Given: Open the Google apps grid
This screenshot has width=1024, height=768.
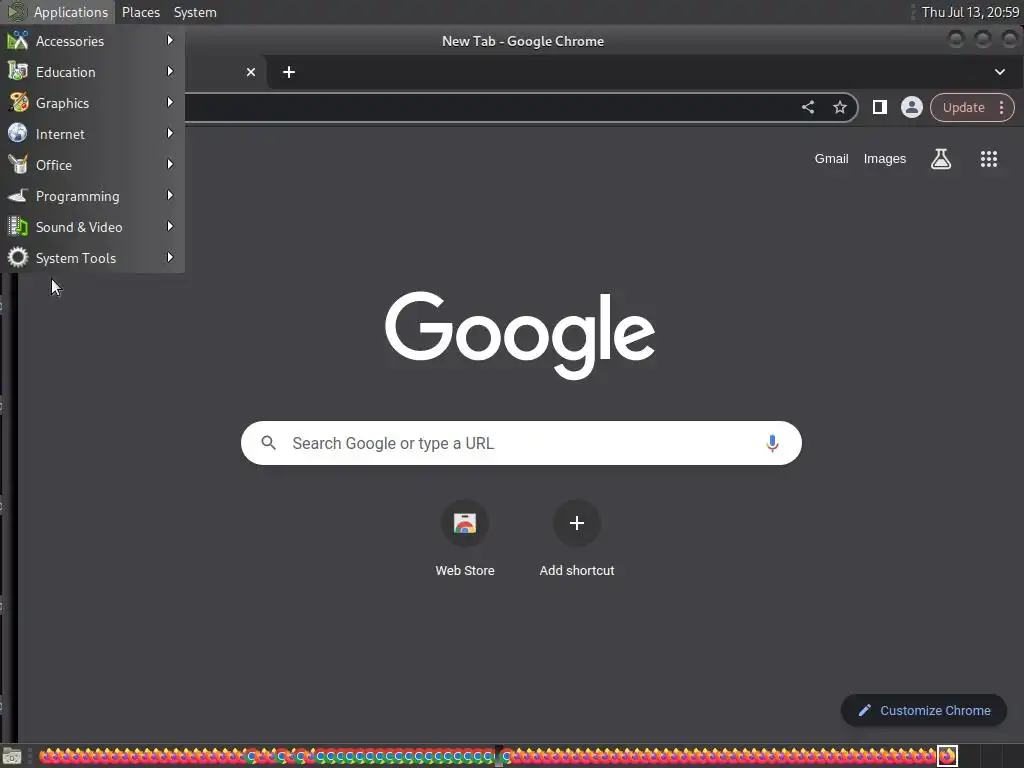Looking at the screenshot, I should pyautogui.click(x=989, y=159).
